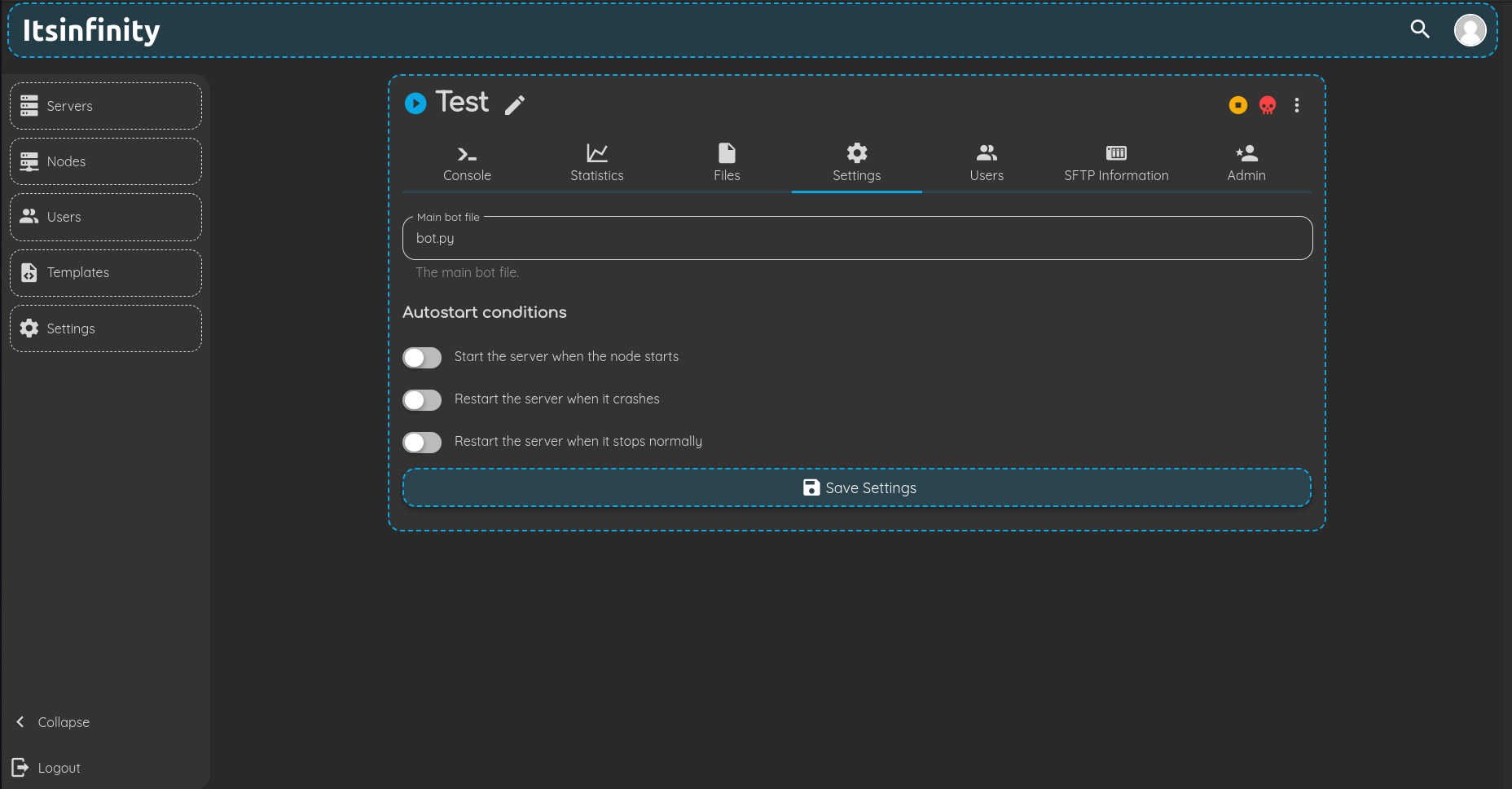Switch to the Statistics tab
1512x789 pixels.
[x=597, y=163]
